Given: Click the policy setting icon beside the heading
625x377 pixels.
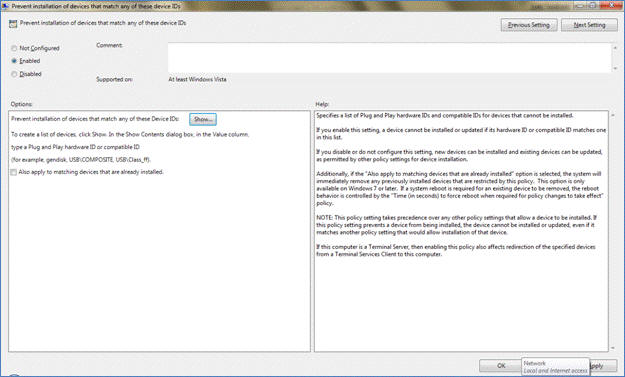Looking at the screenshot, I should click(13, 24).
